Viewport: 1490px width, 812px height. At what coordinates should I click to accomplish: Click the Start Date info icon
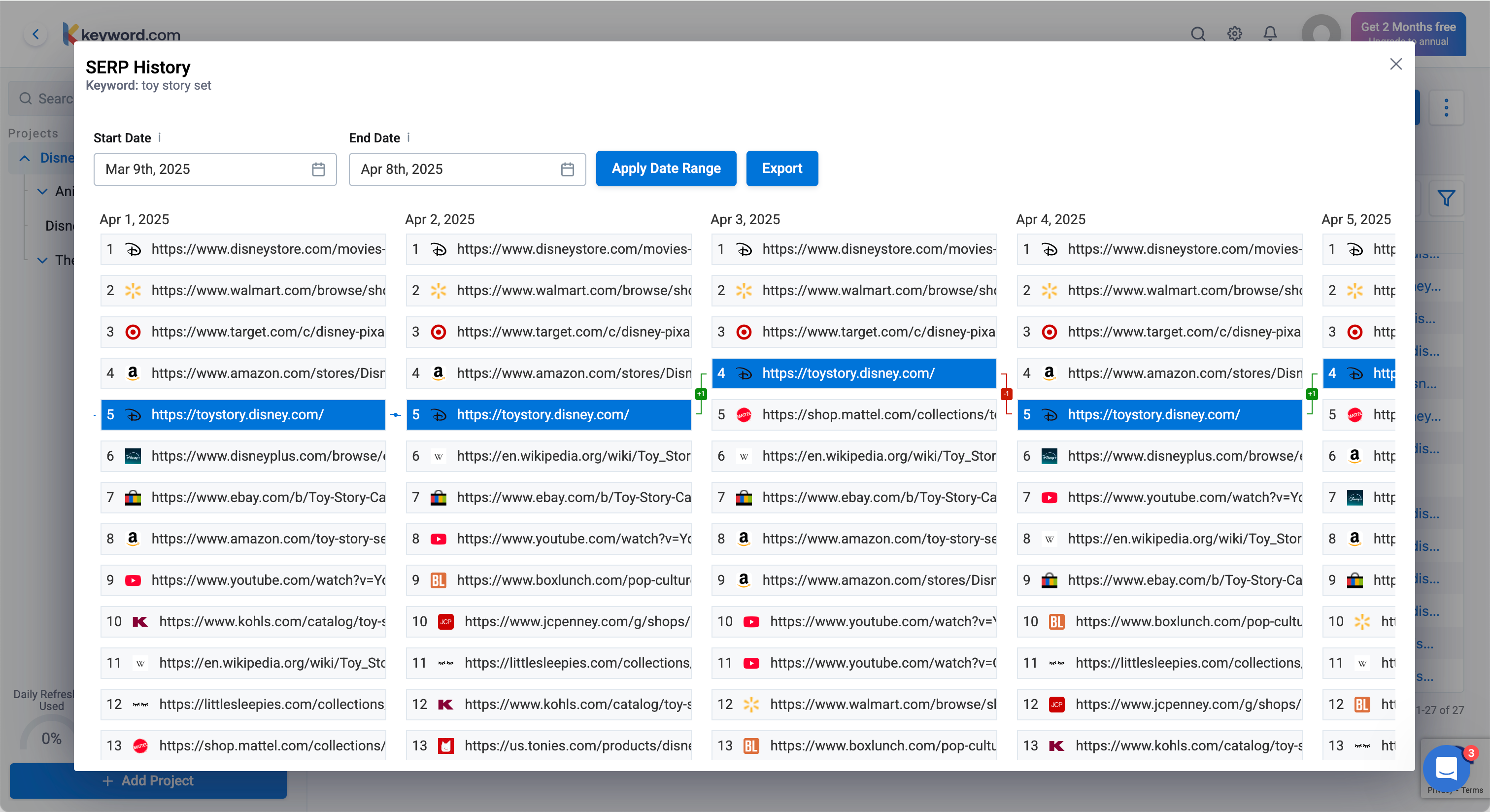pyautogui.click(x=160, y=137)
